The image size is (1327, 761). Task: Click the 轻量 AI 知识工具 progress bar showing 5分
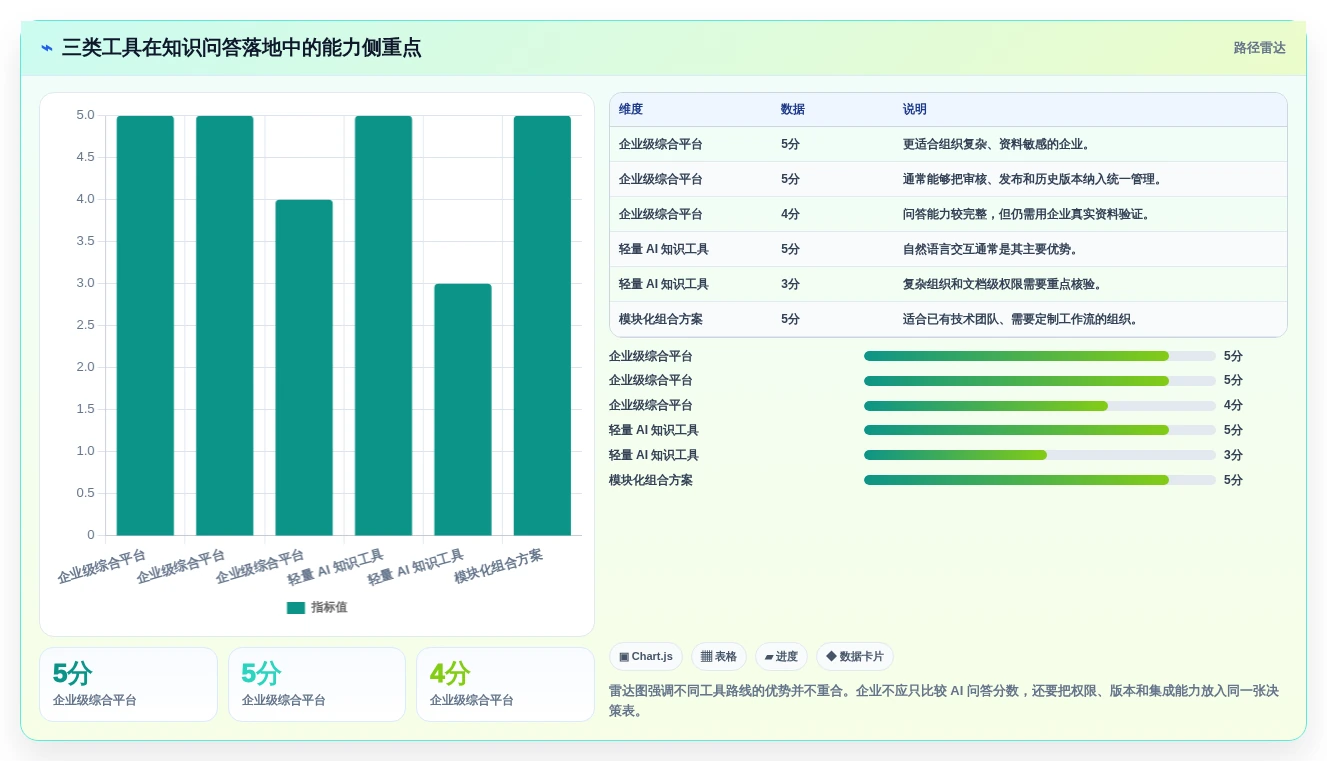(1040, 430)
